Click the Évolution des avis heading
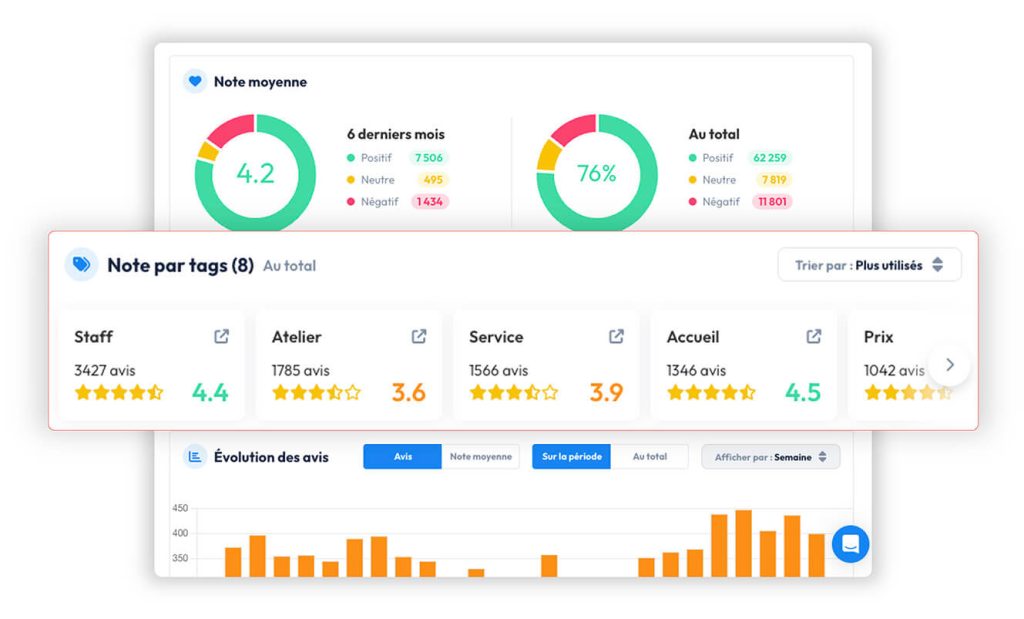 click(271, 457)
